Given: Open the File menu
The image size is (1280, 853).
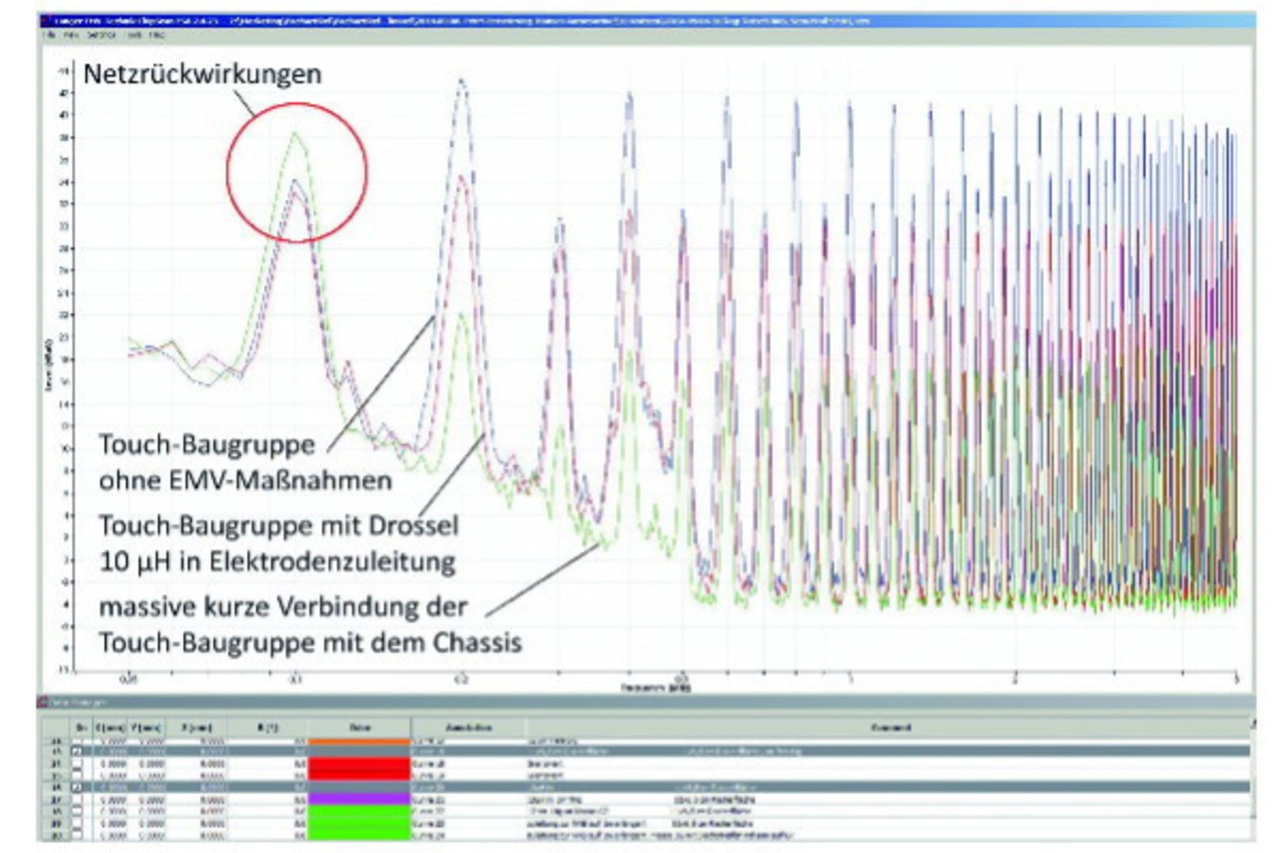Looking at the screenshot, I should click(x=48, y=34).
